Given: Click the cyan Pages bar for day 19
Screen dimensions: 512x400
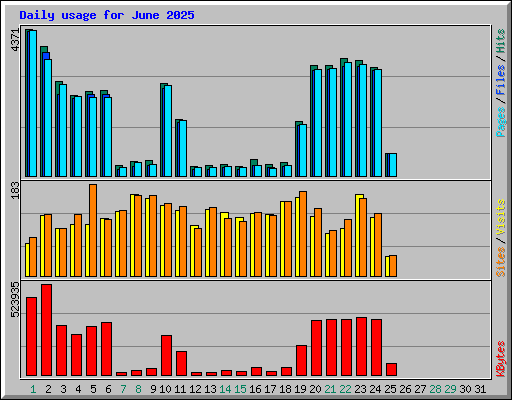Looking at the screenshot, I should (x=303, y=150).
